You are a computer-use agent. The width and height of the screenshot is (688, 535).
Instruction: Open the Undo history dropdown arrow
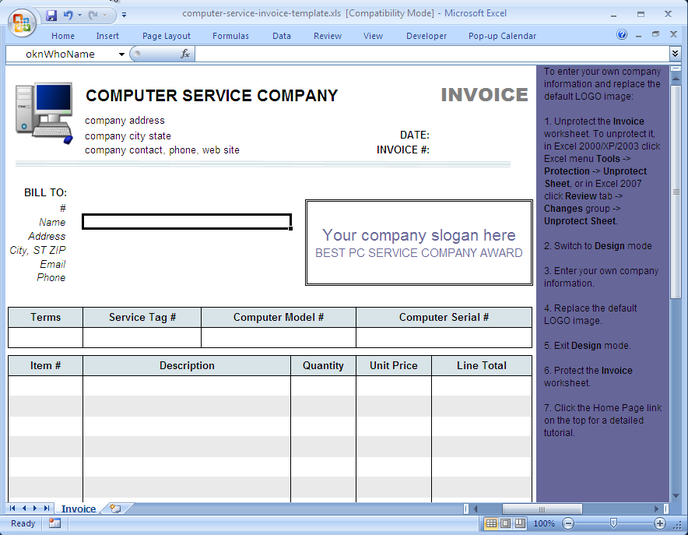(x=80, y=15)
